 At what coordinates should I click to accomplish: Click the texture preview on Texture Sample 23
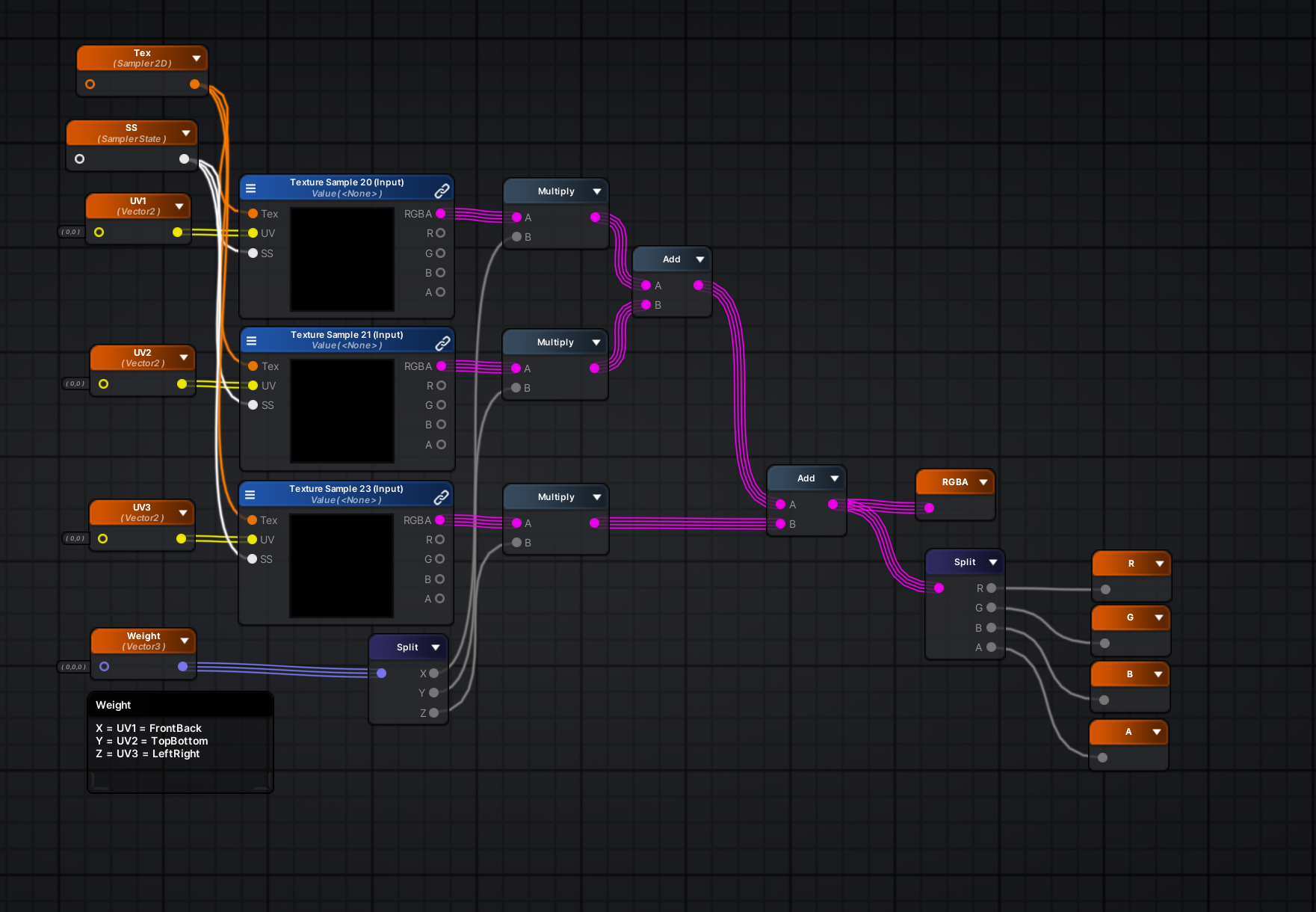coord(341,566)
